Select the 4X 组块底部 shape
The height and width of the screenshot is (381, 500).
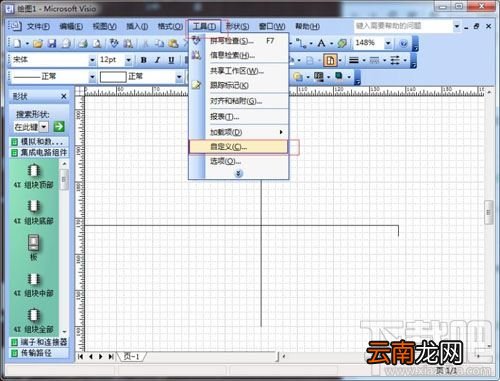coord(33,213)
